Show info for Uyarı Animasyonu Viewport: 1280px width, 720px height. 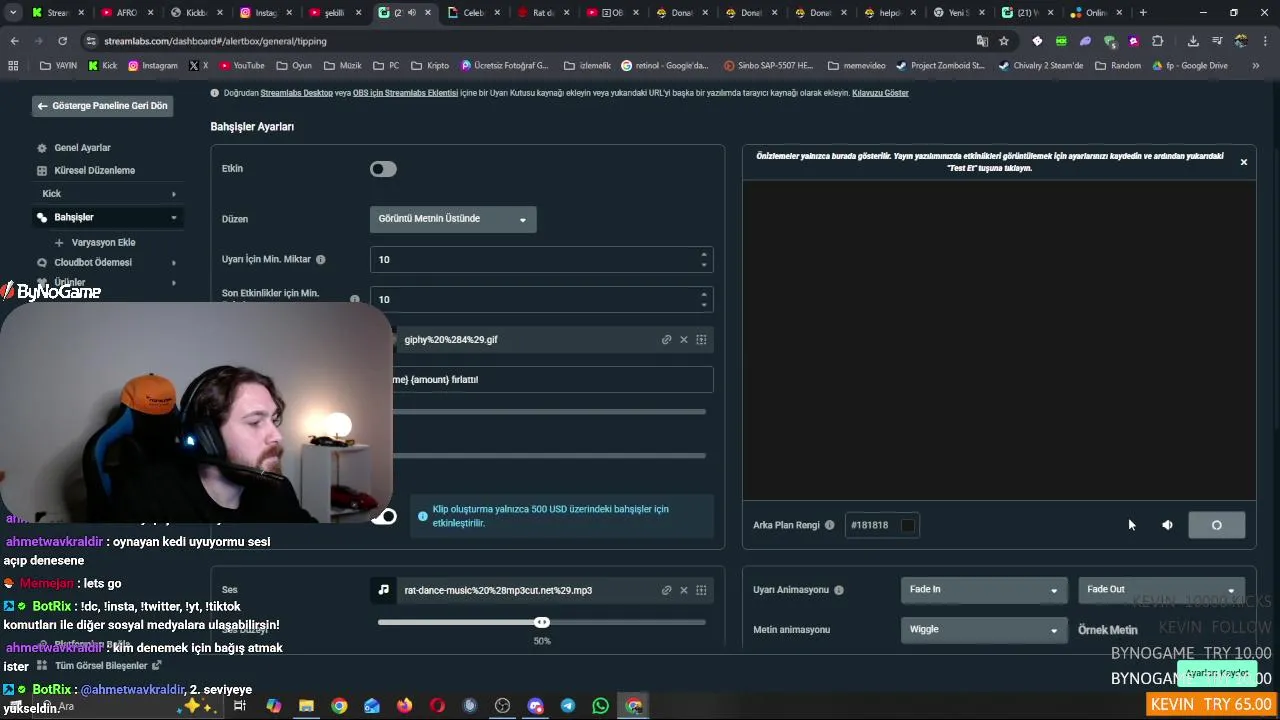(838, 590)
